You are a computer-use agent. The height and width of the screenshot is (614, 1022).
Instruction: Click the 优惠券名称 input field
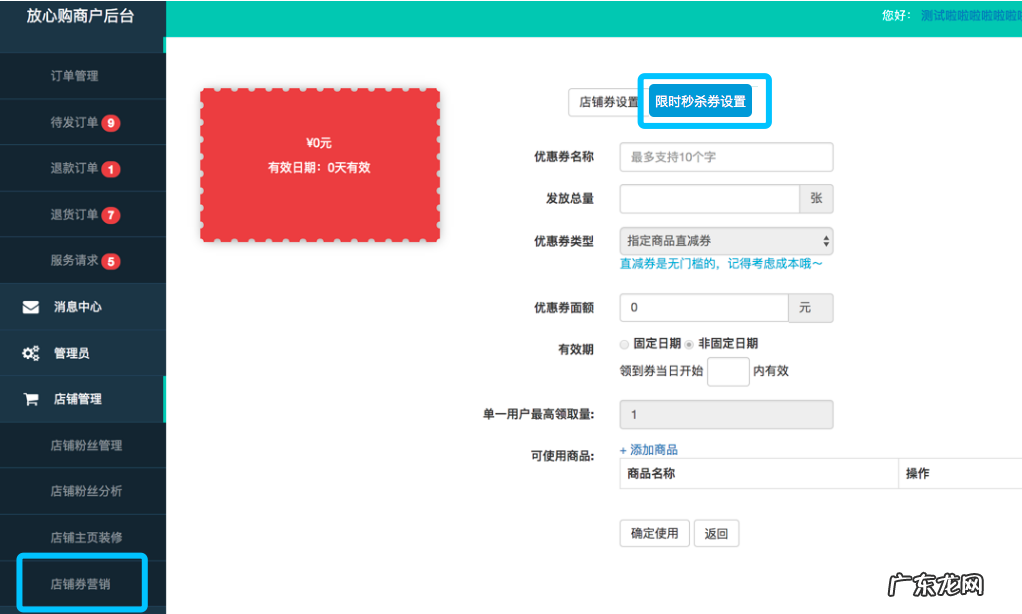pos(725,157)
